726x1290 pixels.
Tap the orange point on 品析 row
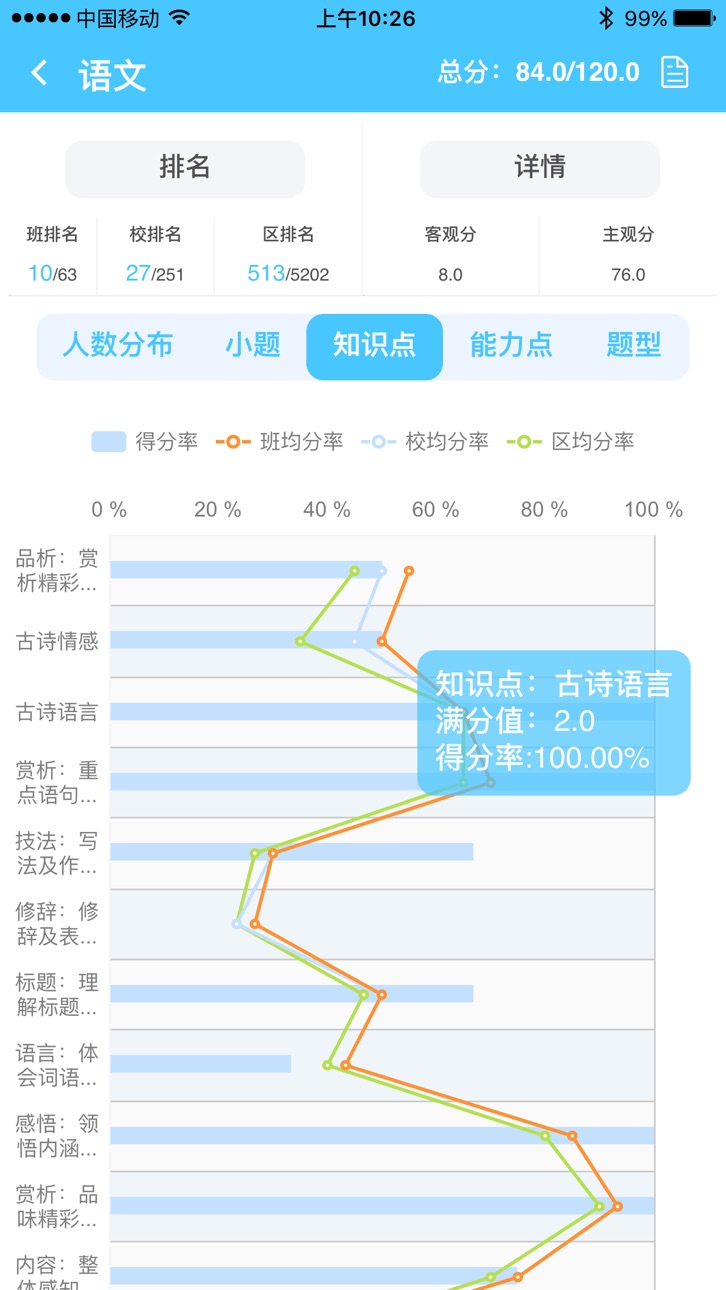pyautogui.click(x=409, y=571)
